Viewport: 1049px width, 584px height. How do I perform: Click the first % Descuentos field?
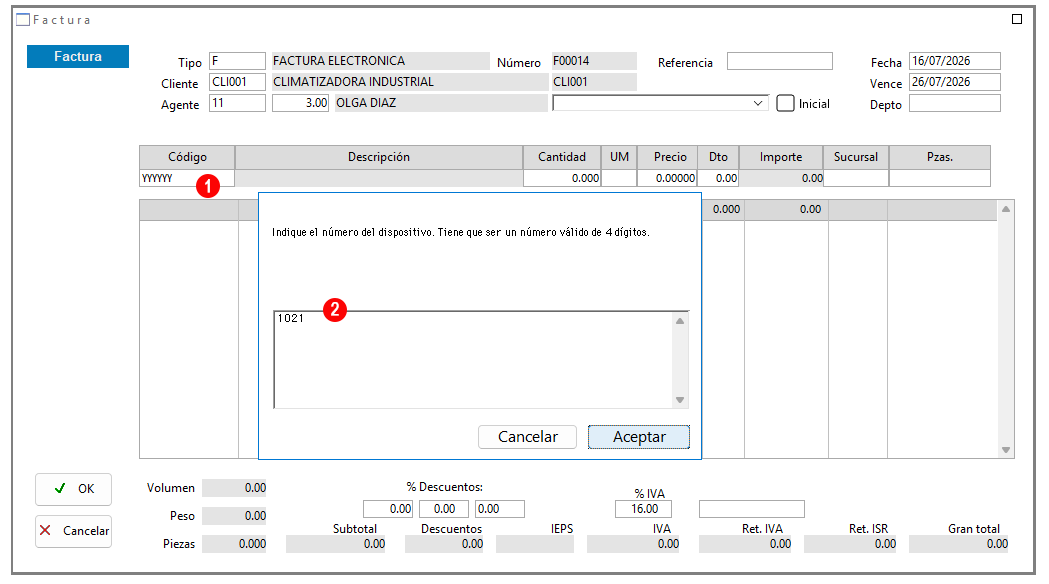[388, 509]
